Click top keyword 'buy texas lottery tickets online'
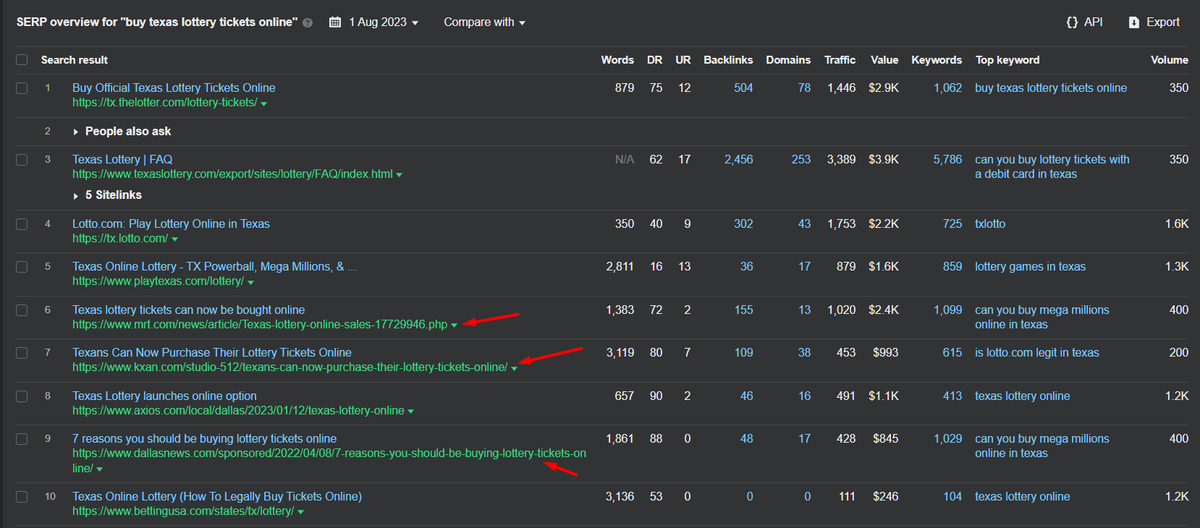This screenshot has width=1200, height=528. 1051,88
